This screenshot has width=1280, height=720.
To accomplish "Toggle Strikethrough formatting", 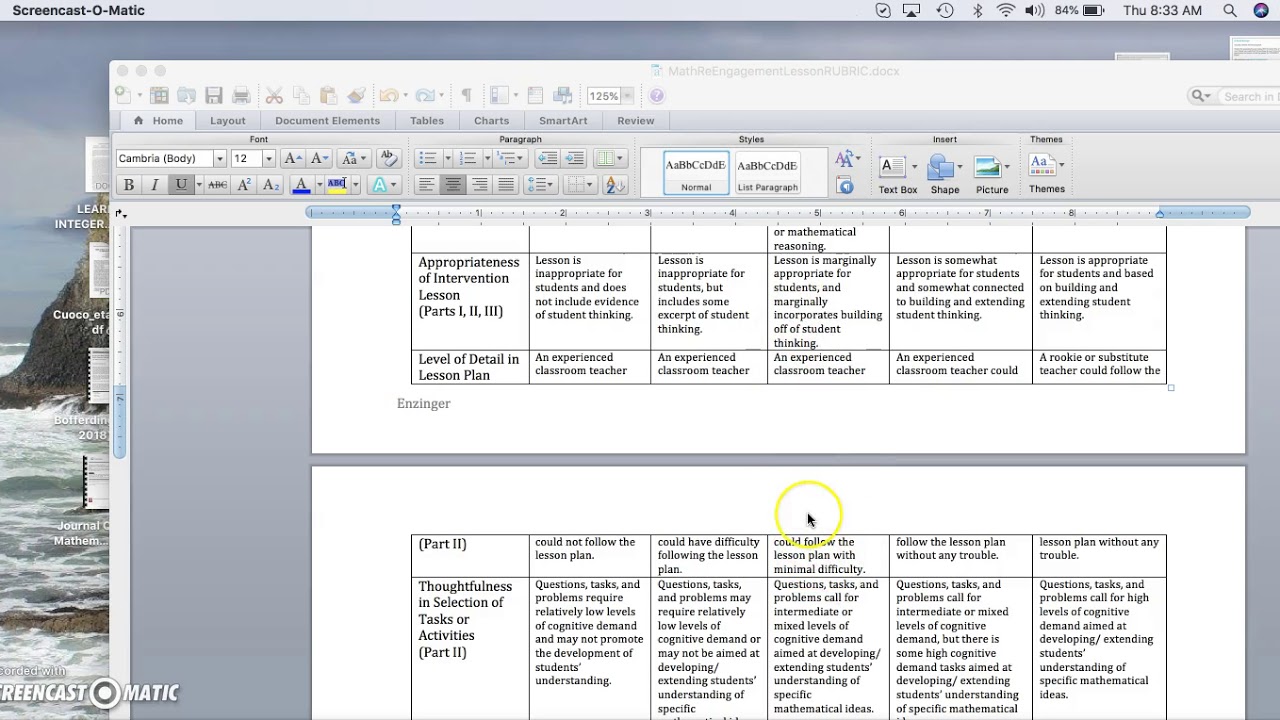I will coord(217,185).
